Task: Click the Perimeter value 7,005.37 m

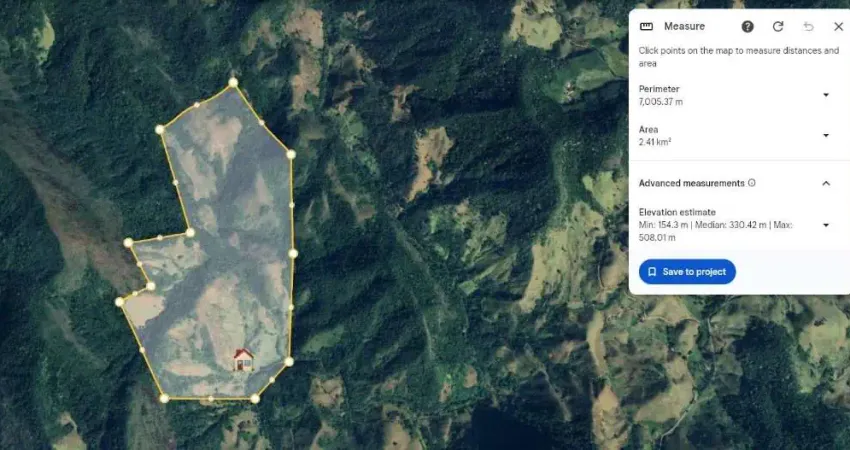Action: 661,102
